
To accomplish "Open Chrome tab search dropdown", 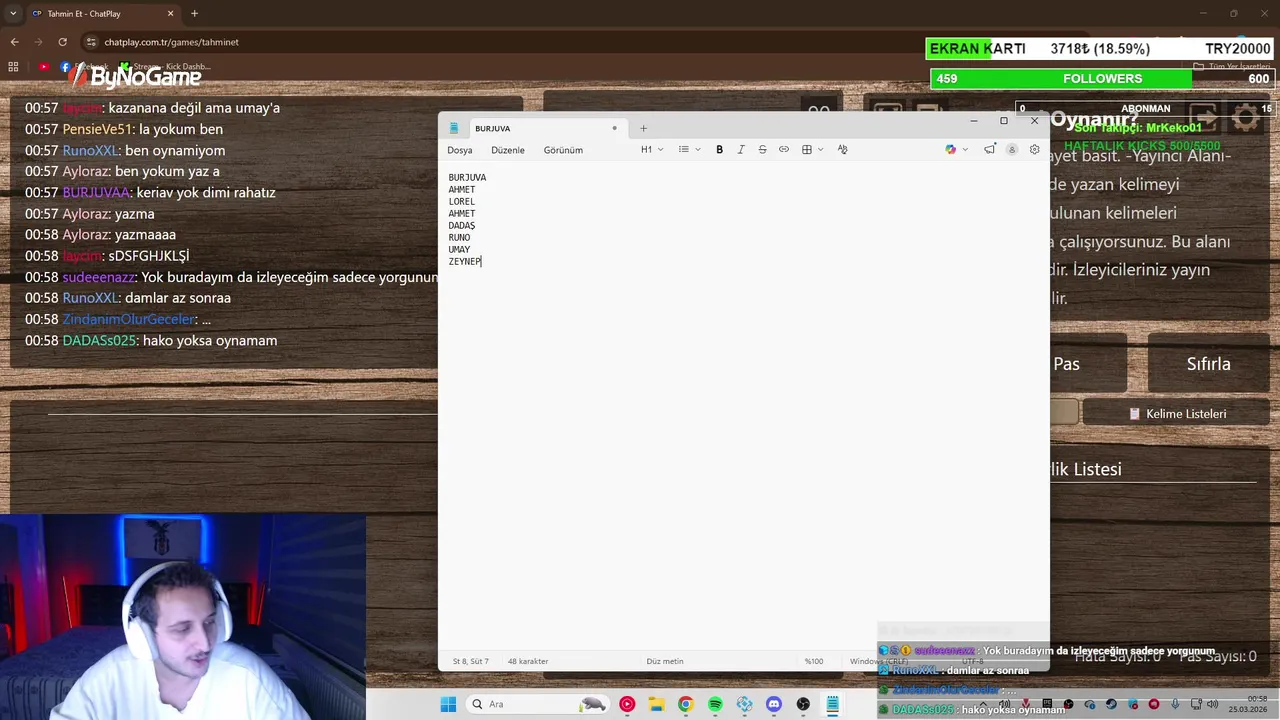I will click(12, 14).
